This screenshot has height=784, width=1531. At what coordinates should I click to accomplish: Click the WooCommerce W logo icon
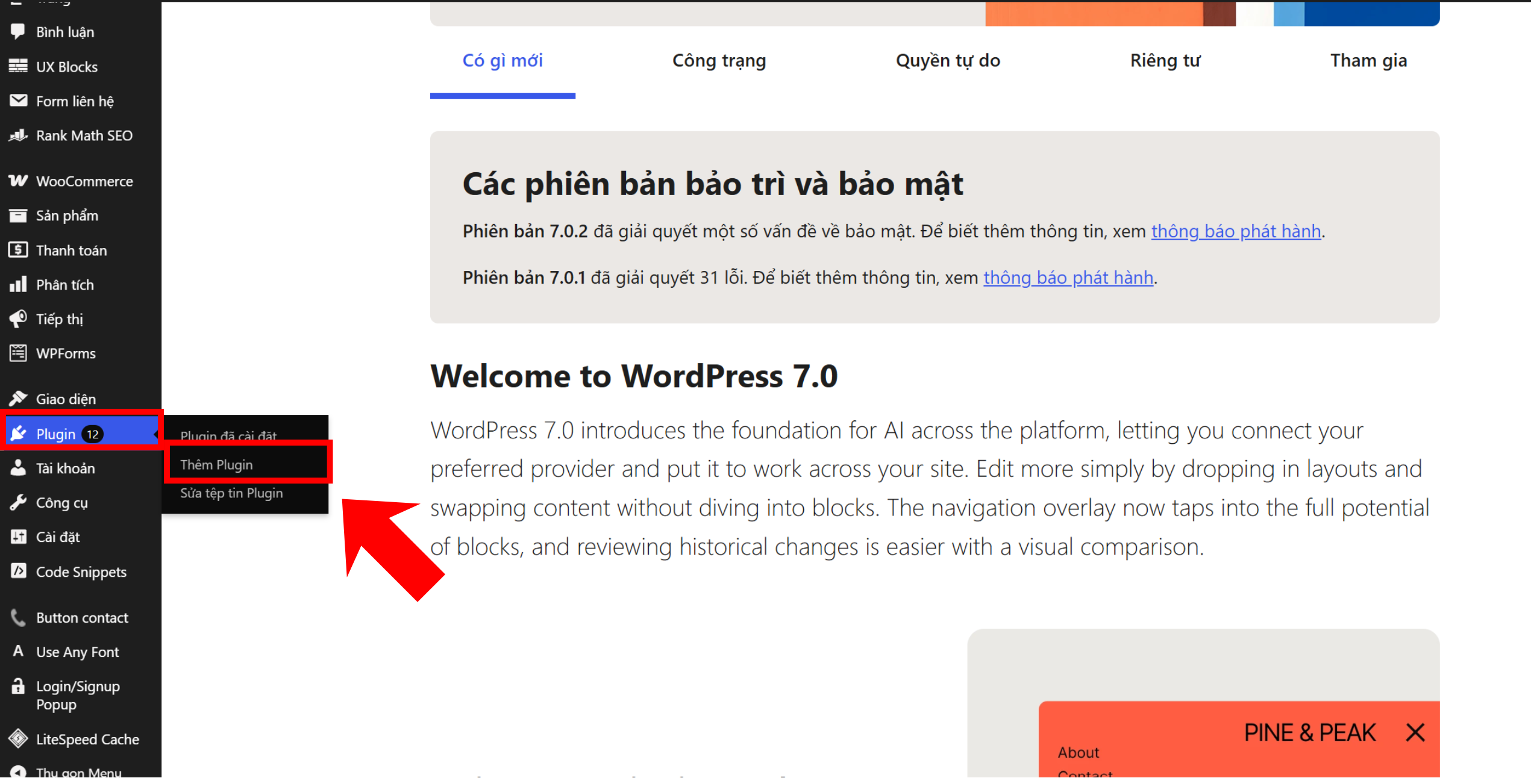point(18,181)
